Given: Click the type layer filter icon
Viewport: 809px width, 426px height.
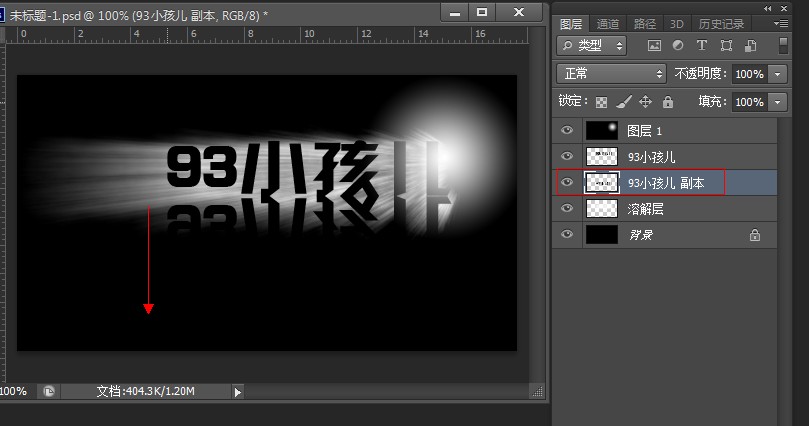Looking at the screenshot, I should (x=701, y=46).
